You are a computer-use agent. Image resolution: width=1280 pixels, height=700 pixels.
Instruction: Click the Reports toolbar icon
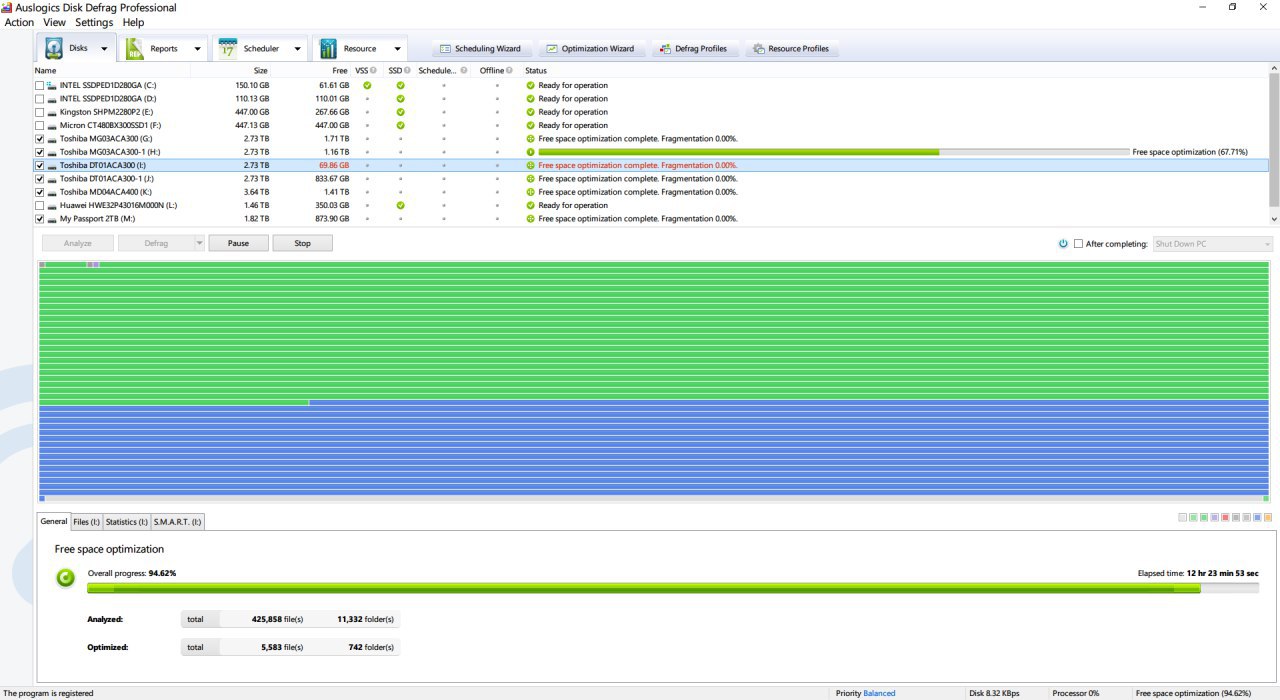134,48
